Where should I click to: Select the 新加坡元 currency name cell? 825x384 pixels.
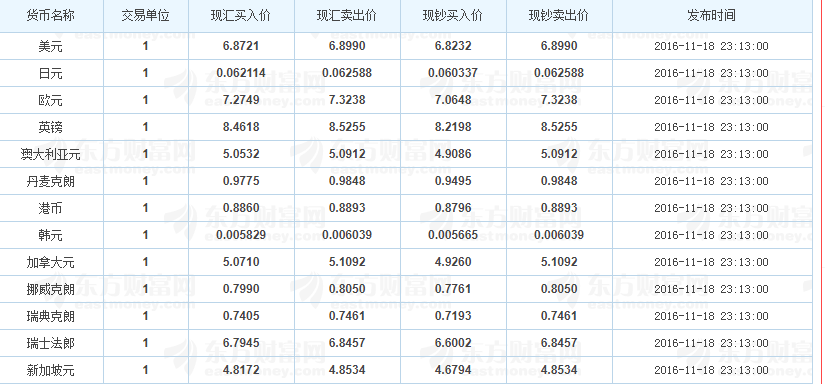click(51, 370)
